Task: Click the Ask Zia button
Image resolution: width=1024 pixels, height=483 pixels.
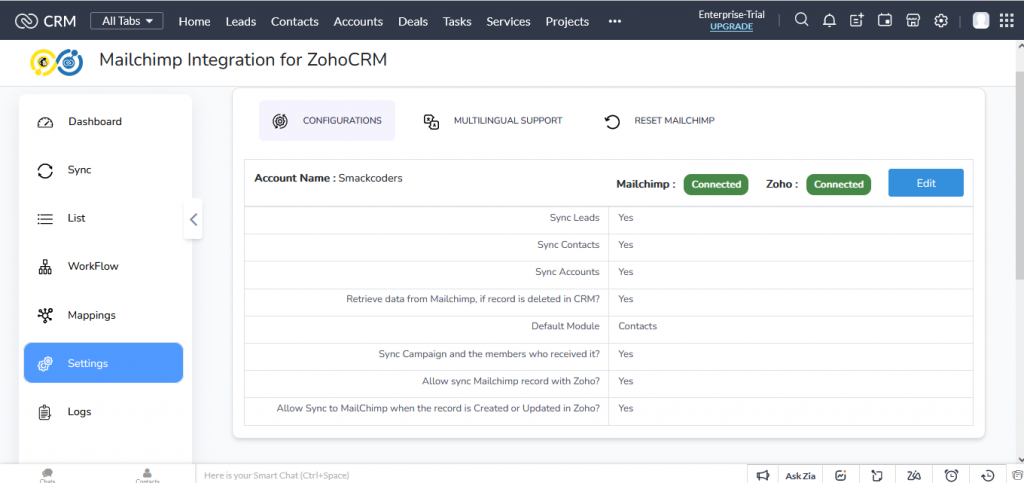Action: point(800,476)
